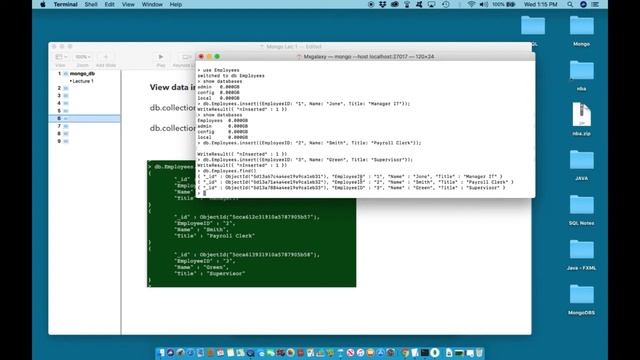Zoom Terminal with green button
The height and width of the screenshot is (360, 640).
[217, 56]
